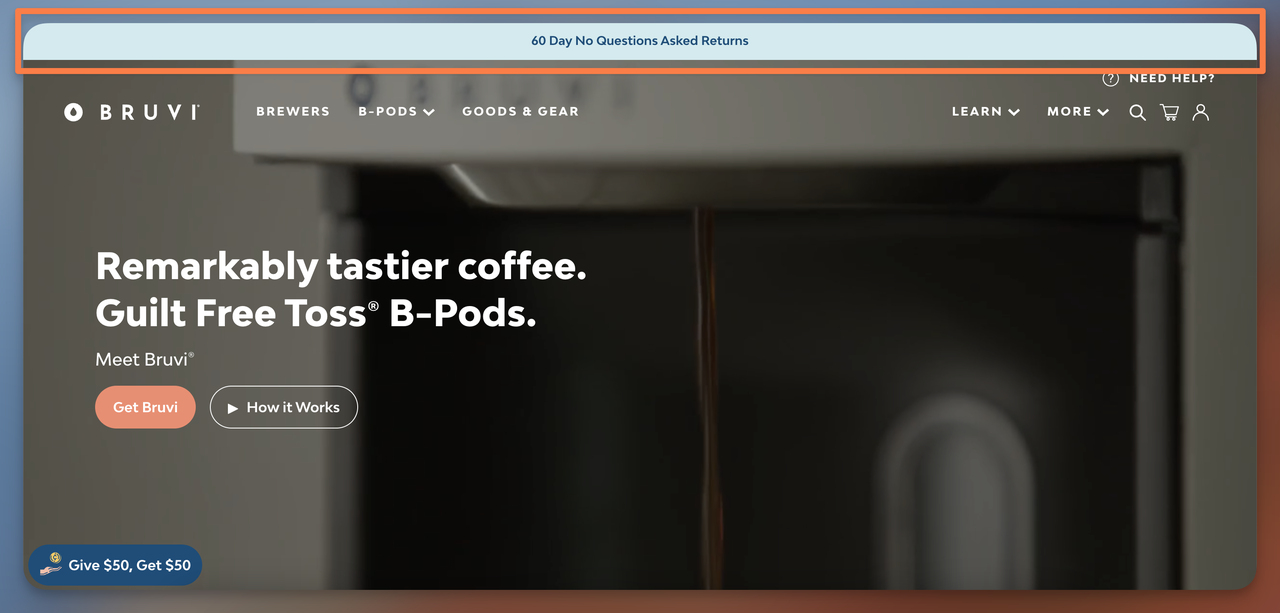Click 'Guilt Free Toss B-Pods.' headline line
Viewport: 1280px width, 613px height.
point(316,314)
